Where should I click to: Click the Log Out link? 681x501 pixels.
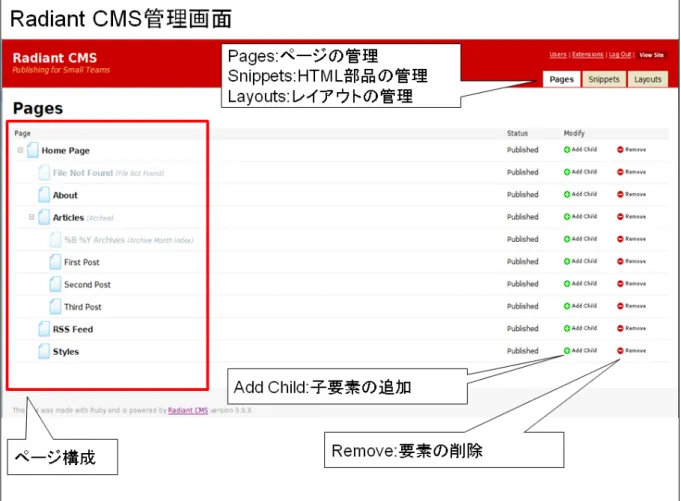pos(620,55)
